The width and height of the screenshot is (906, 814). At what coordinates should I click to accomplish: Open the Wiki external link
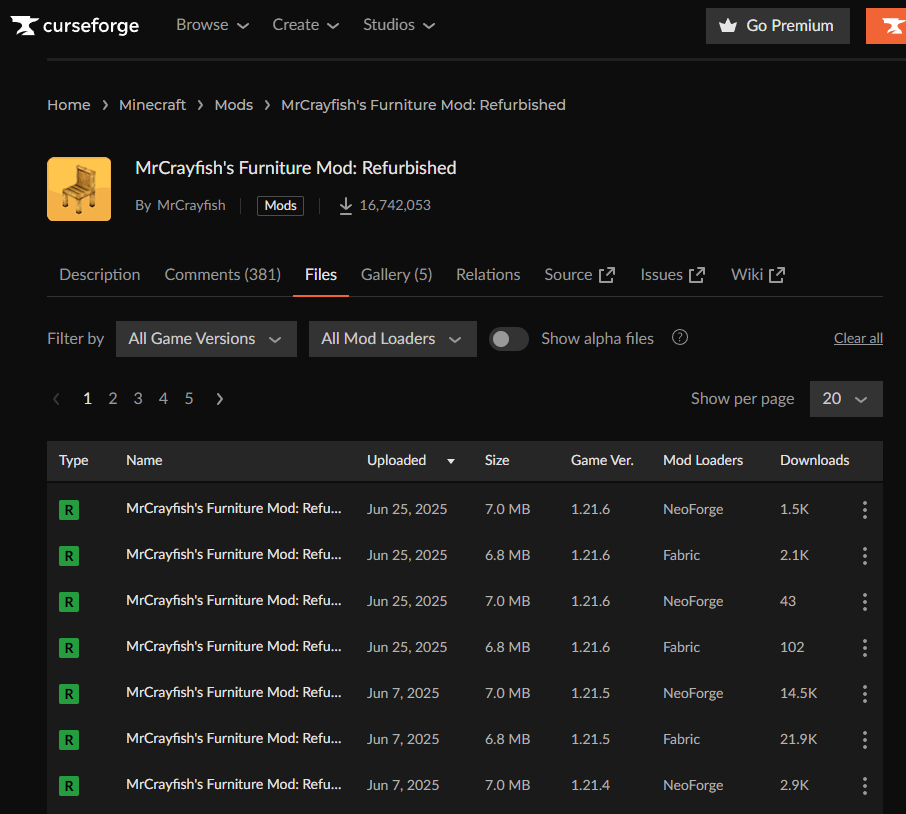[758, 275]
